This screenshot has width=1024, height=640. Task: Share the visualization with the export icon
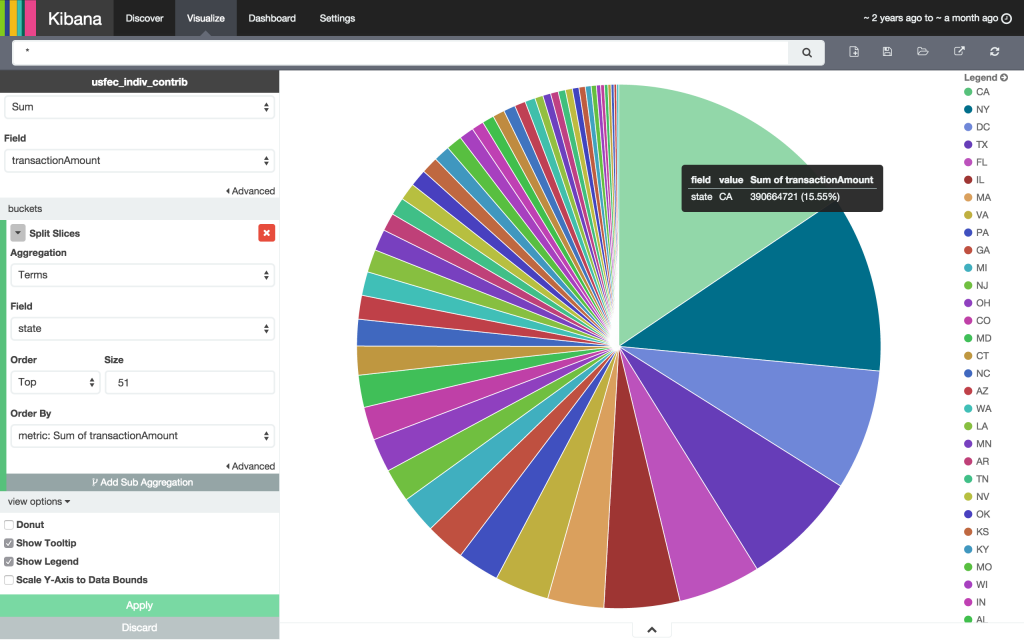click(958, 51)
